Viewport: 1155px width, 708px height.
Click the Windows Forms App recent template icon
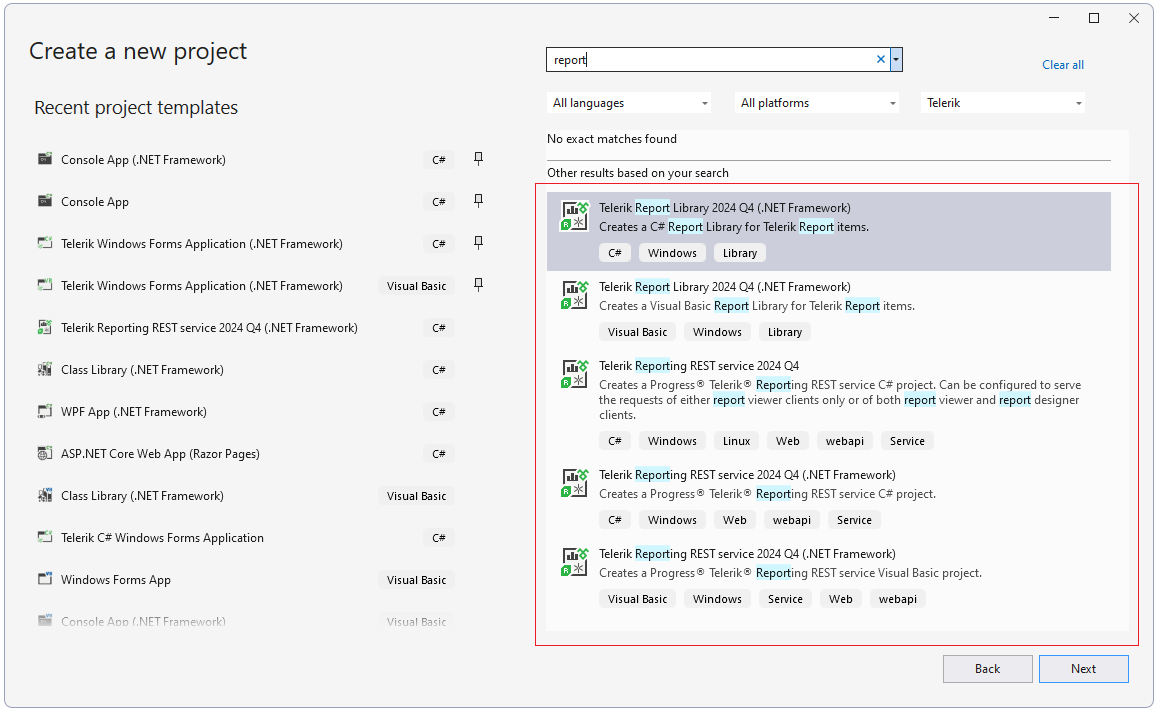click(x=45, y=580)
